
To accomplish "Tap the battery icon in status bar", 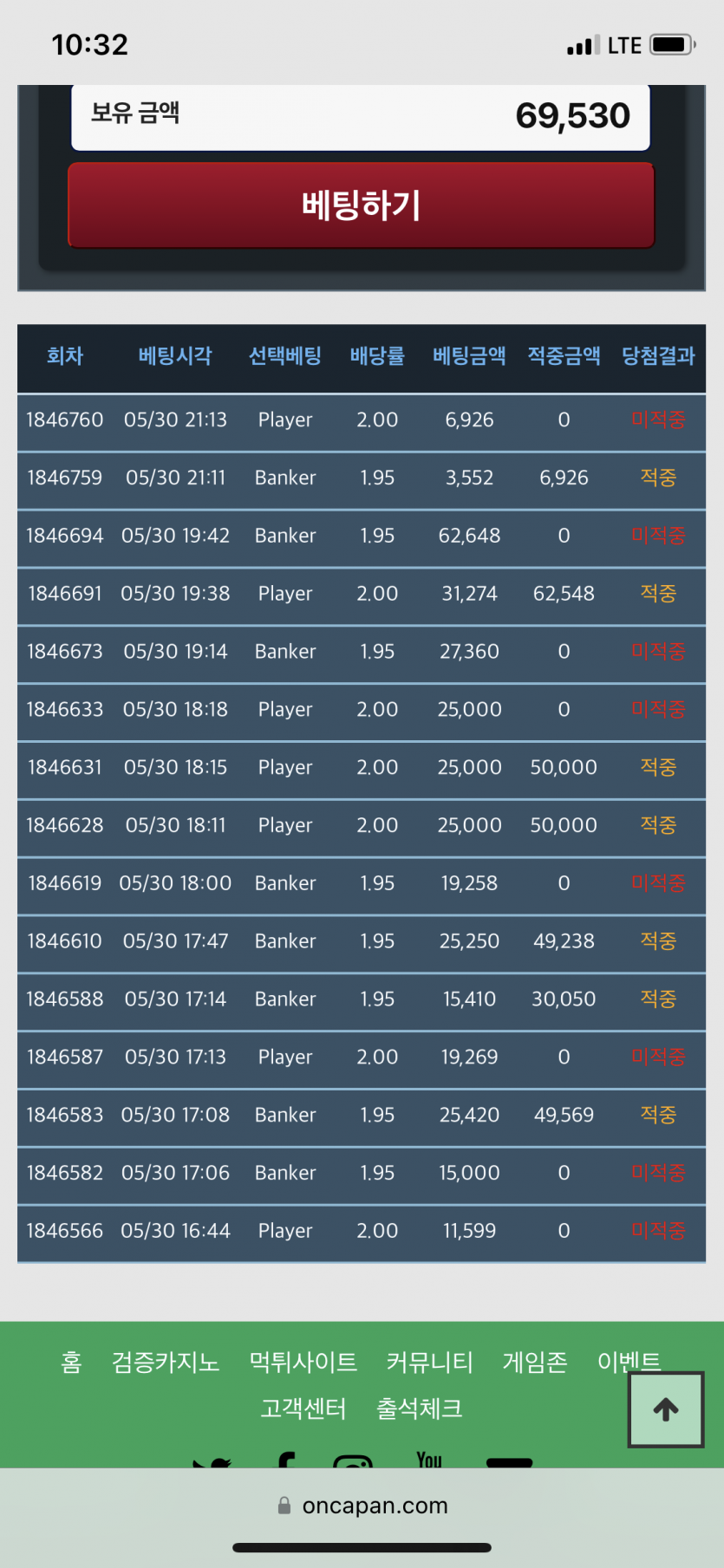I will pyautogui.click(x=673, y=44).
